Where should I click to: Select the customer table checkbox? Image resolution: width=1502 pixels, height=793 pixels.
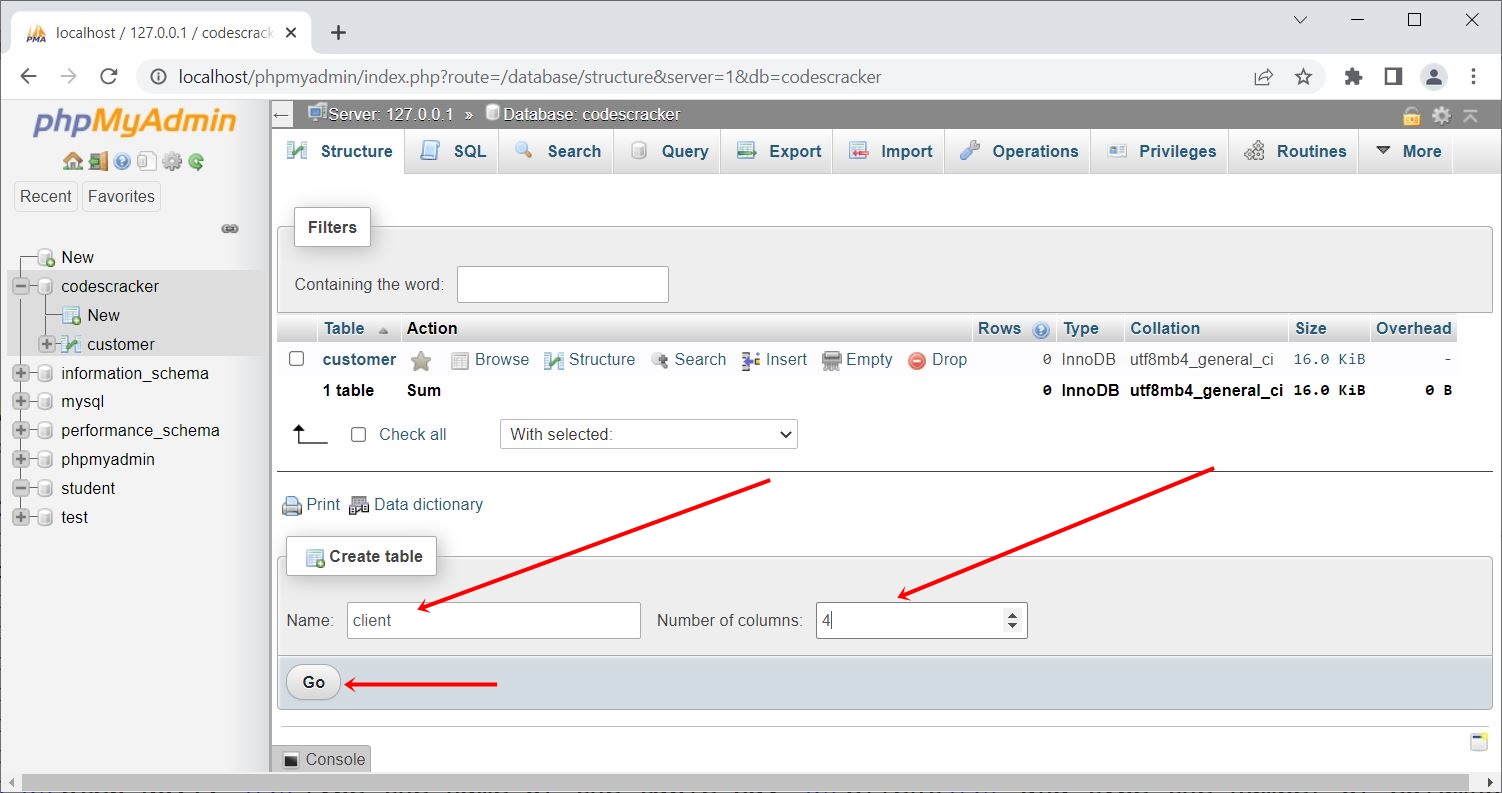pos(297,359)
